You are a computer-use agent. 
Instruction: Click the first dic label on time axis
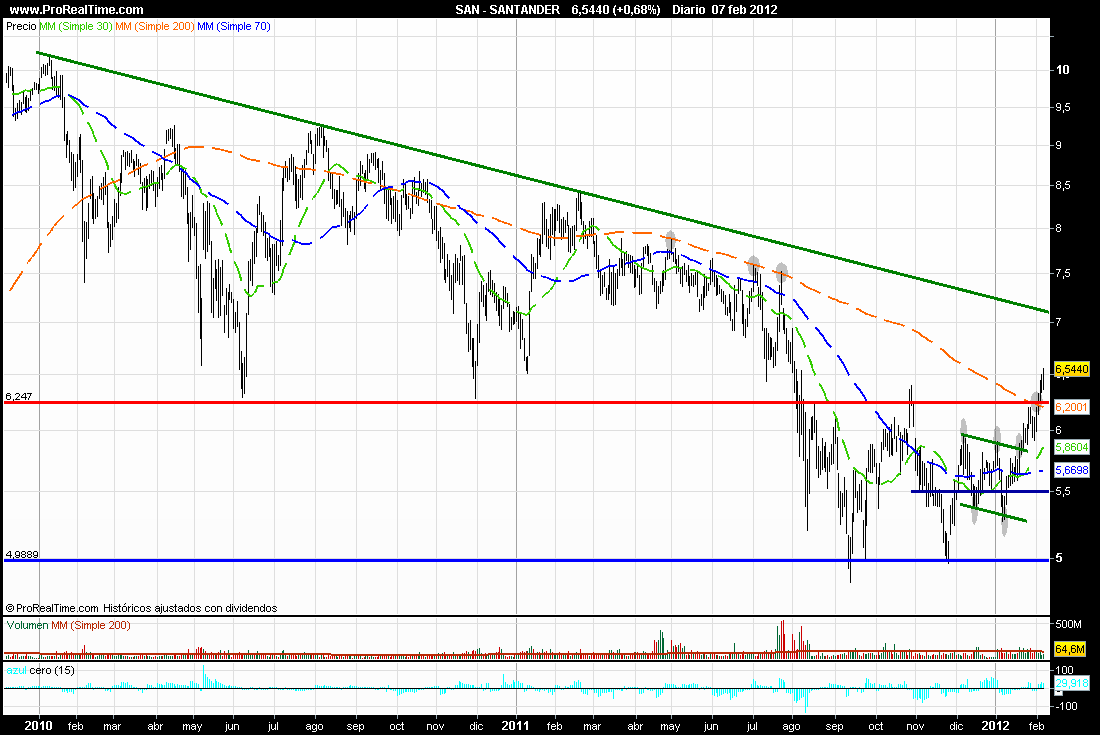476,727
